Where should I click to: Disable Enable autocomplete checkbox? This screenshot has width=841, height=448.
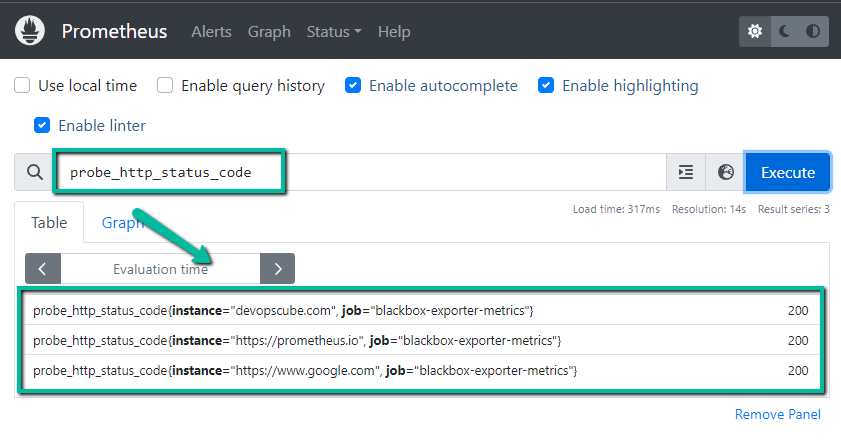tap(352, 85)
